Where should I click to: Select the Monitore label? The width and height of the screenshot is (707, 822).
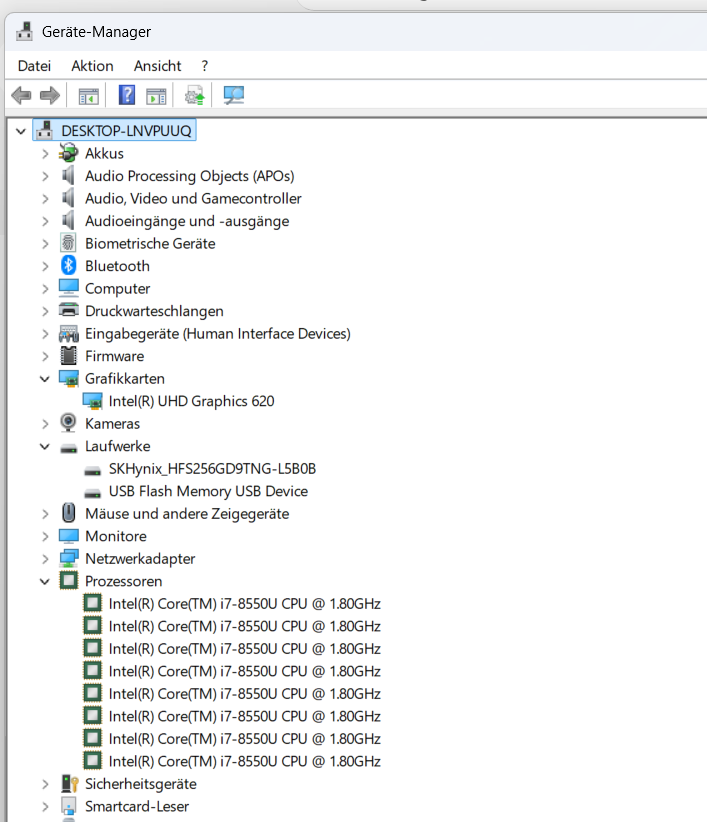pos(116,536)
